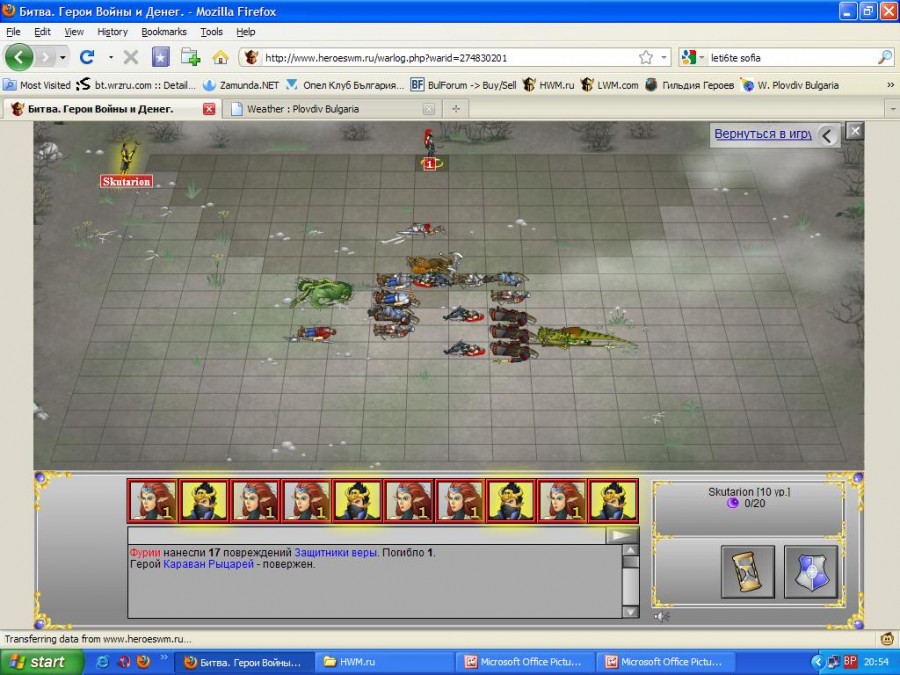The height and width of the screenshot is (675, 900).
Task: Open the History menu
Action: 112,32
